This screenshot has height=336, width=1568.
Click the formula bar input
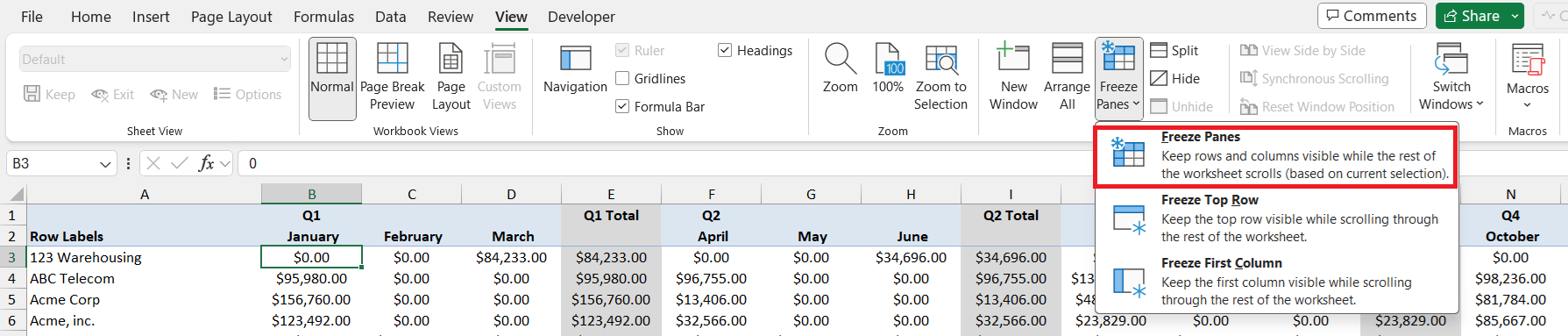[x=901, y=163]
